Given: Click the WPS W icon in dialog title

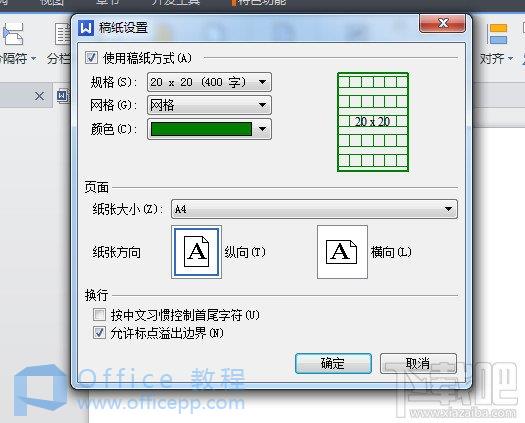Looking at the screenshot, I should 86,28.
